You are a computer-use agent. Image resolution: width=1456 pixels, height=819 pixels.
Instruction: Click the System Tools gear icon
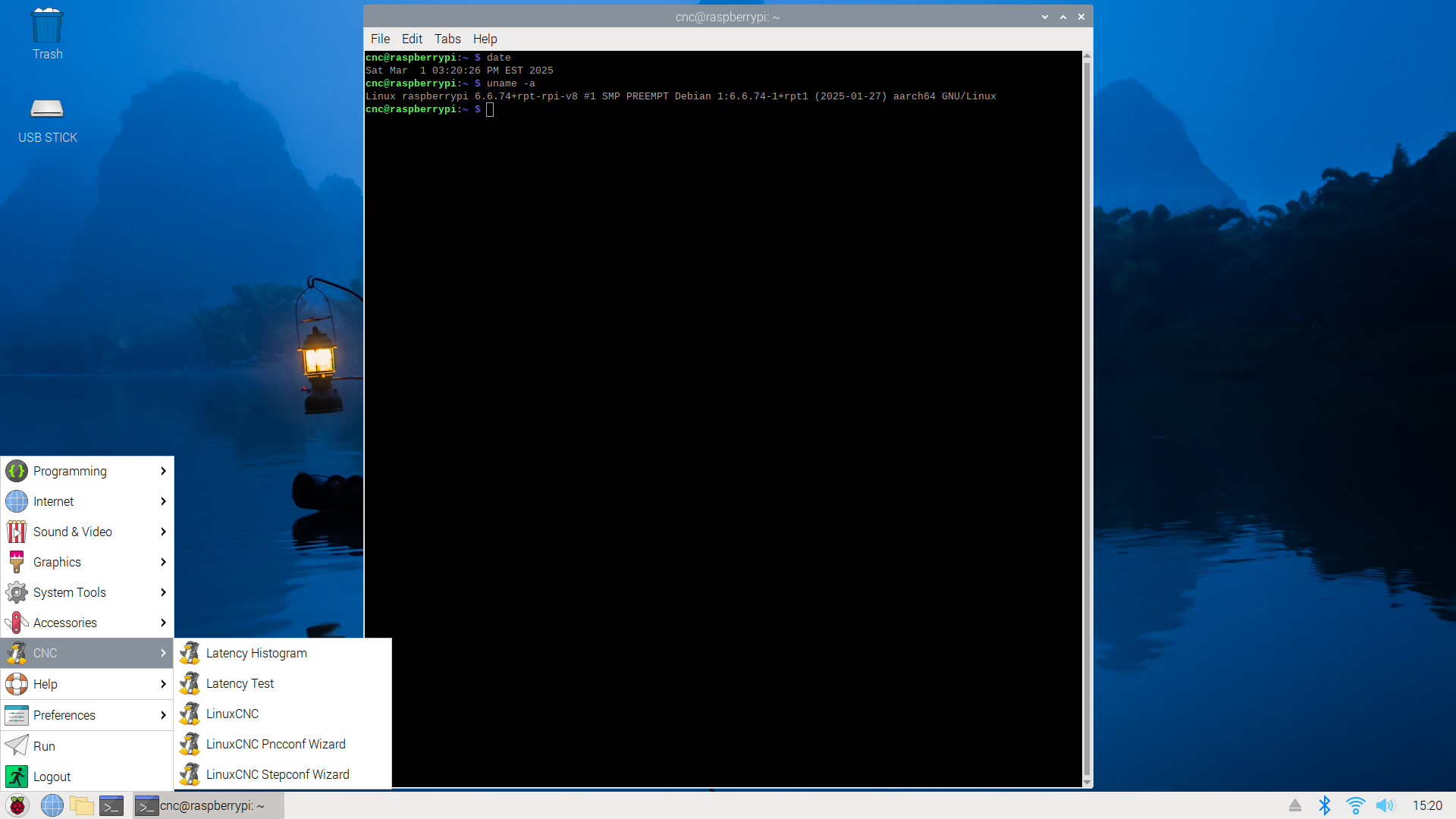pos(17,592)
